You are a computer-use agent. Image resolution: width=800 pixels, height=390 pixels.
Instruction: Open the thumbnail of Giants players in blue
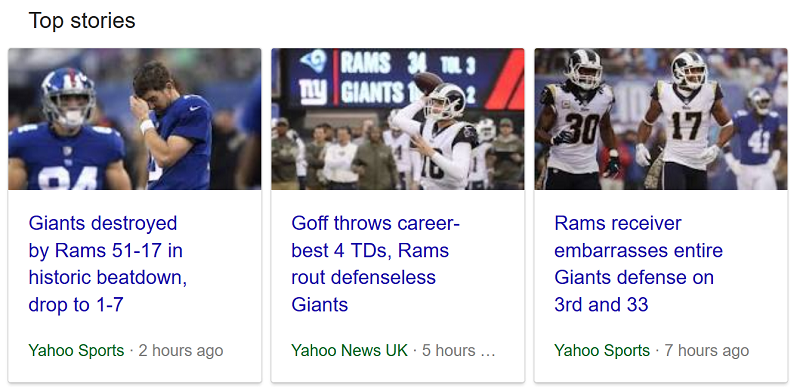[135, 119]
